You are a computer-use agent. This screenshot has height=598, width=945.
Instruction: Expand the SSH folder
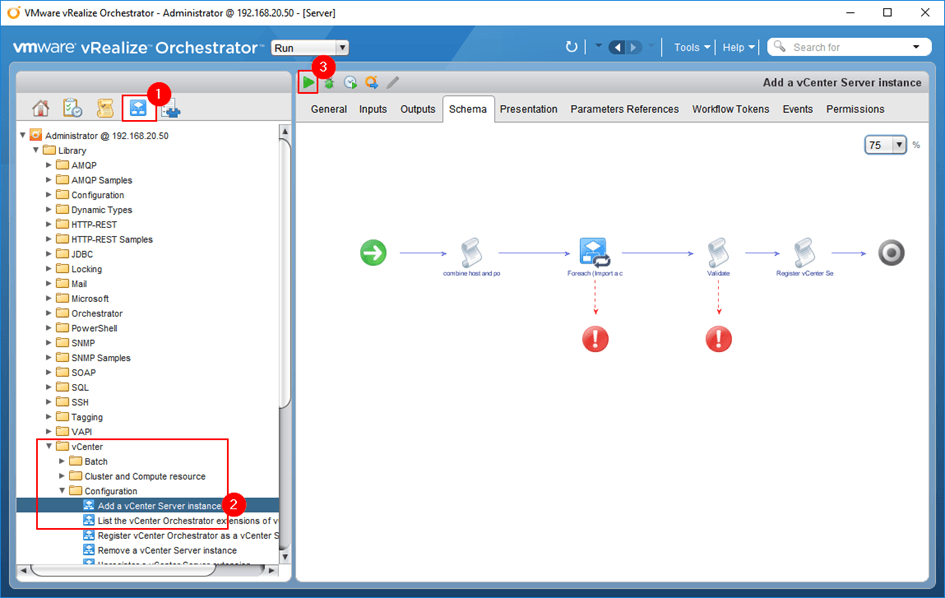tap(49, 401)
